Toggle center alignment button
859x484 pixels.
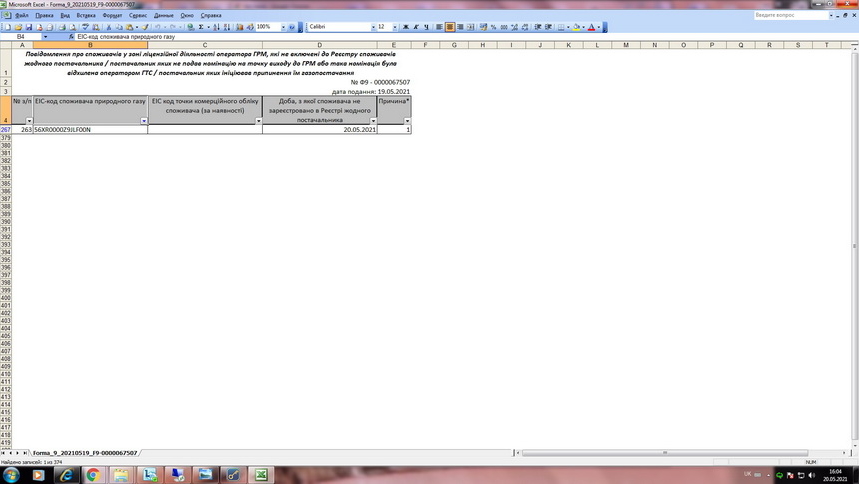449,27
